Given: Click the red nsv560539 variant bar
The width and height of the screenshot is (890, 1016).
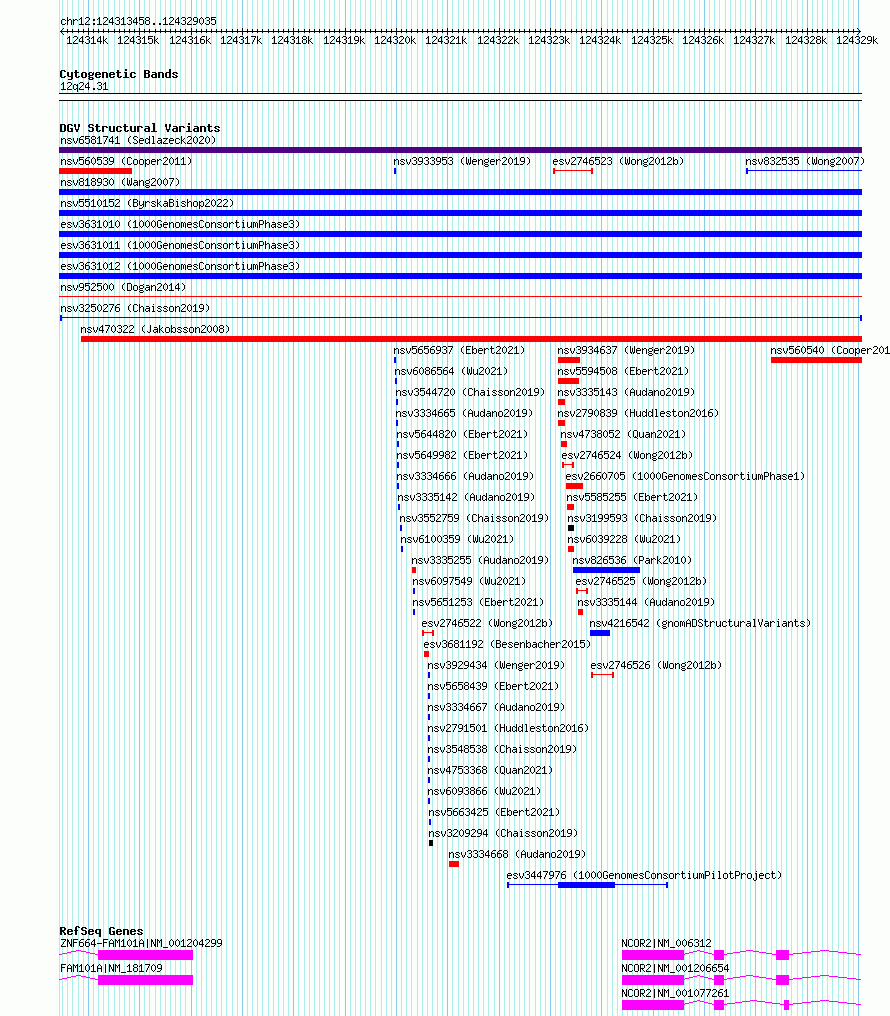Looking at the screenshot, I should click(x=95, y=171).
